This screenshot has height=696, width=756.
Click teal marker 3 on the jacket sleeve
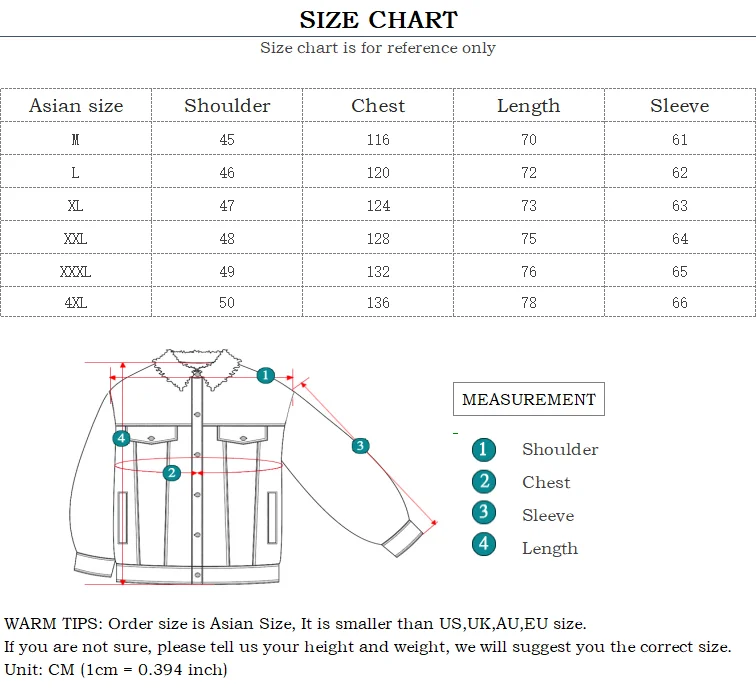tap(360, 446)
